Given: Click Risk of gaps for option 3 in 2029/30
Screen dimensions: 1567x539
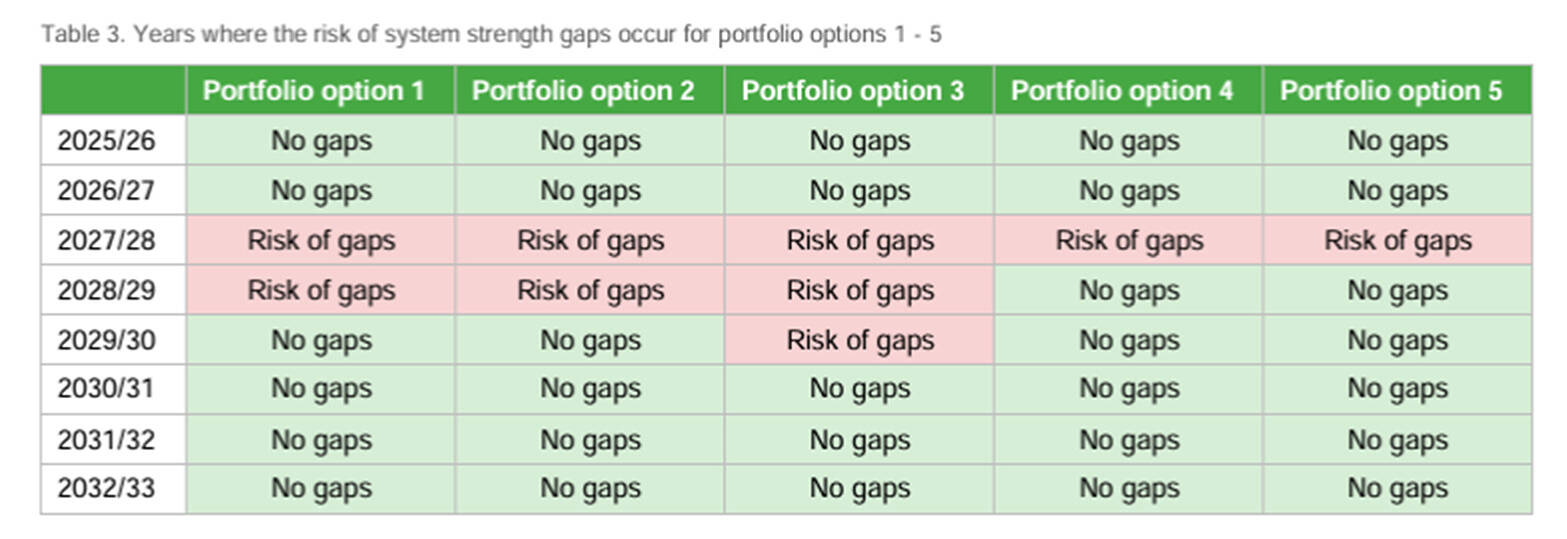Looking at the screenshot, I should (859, 341).
